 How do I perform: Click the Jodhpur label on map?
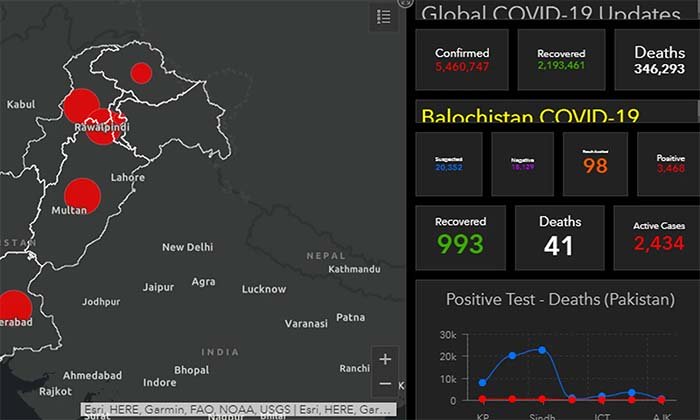[101, 302]
